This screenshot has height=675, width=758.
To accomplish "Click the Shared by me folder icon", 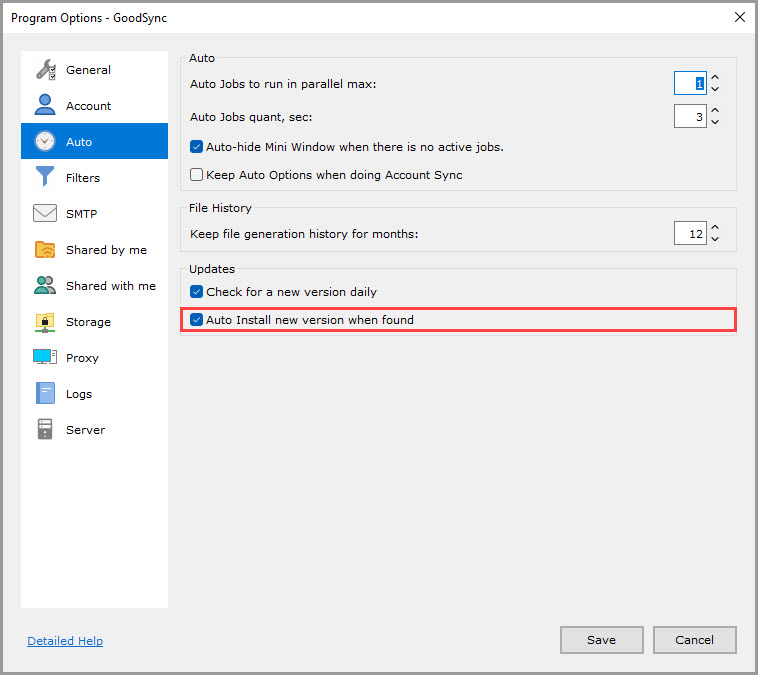I will [x=45, y=249].
